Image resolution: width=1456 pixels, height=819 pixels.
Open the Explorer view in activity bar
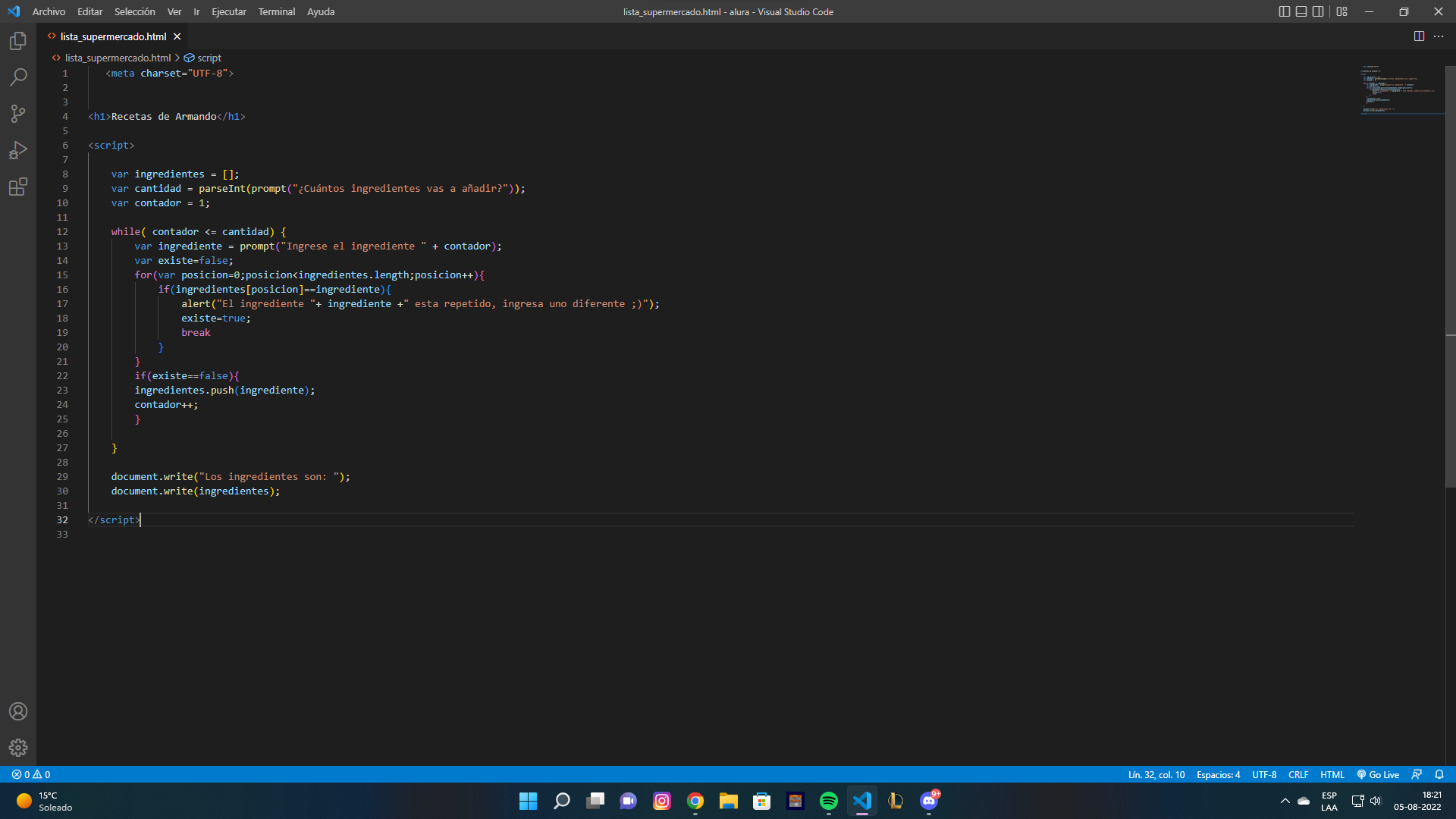pos(18,41)
